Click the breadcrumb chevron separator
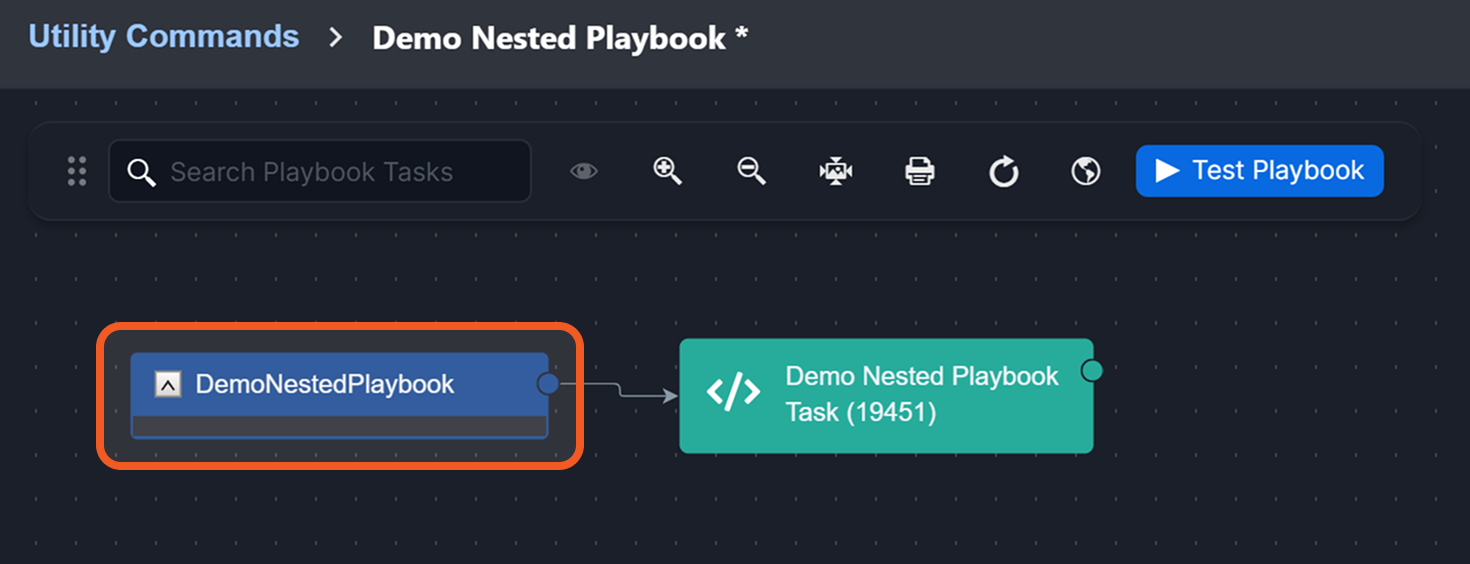This screenshot has width=1470, height=564. coord(336,38)
